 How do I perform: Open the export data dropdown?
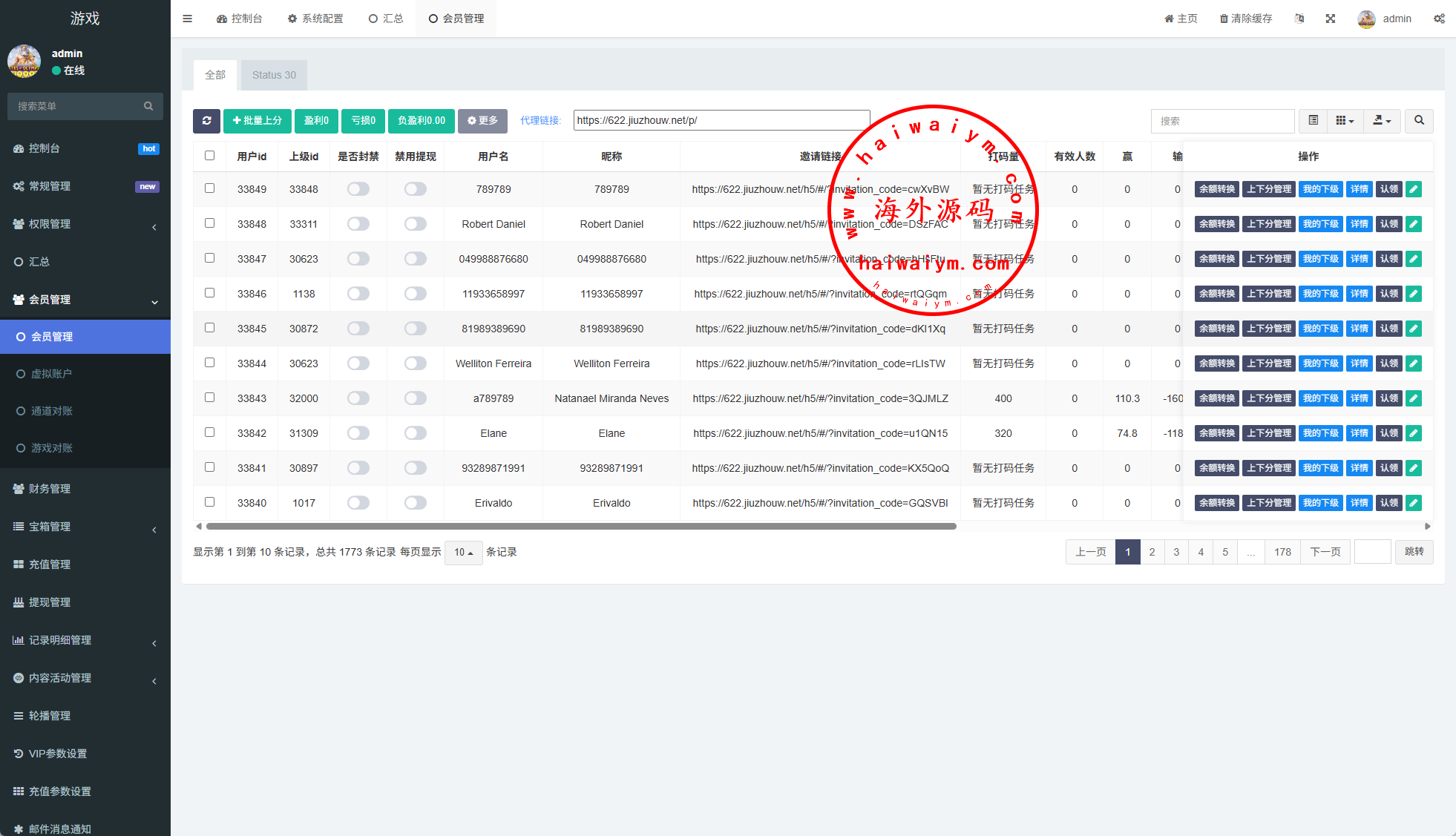1381,121
